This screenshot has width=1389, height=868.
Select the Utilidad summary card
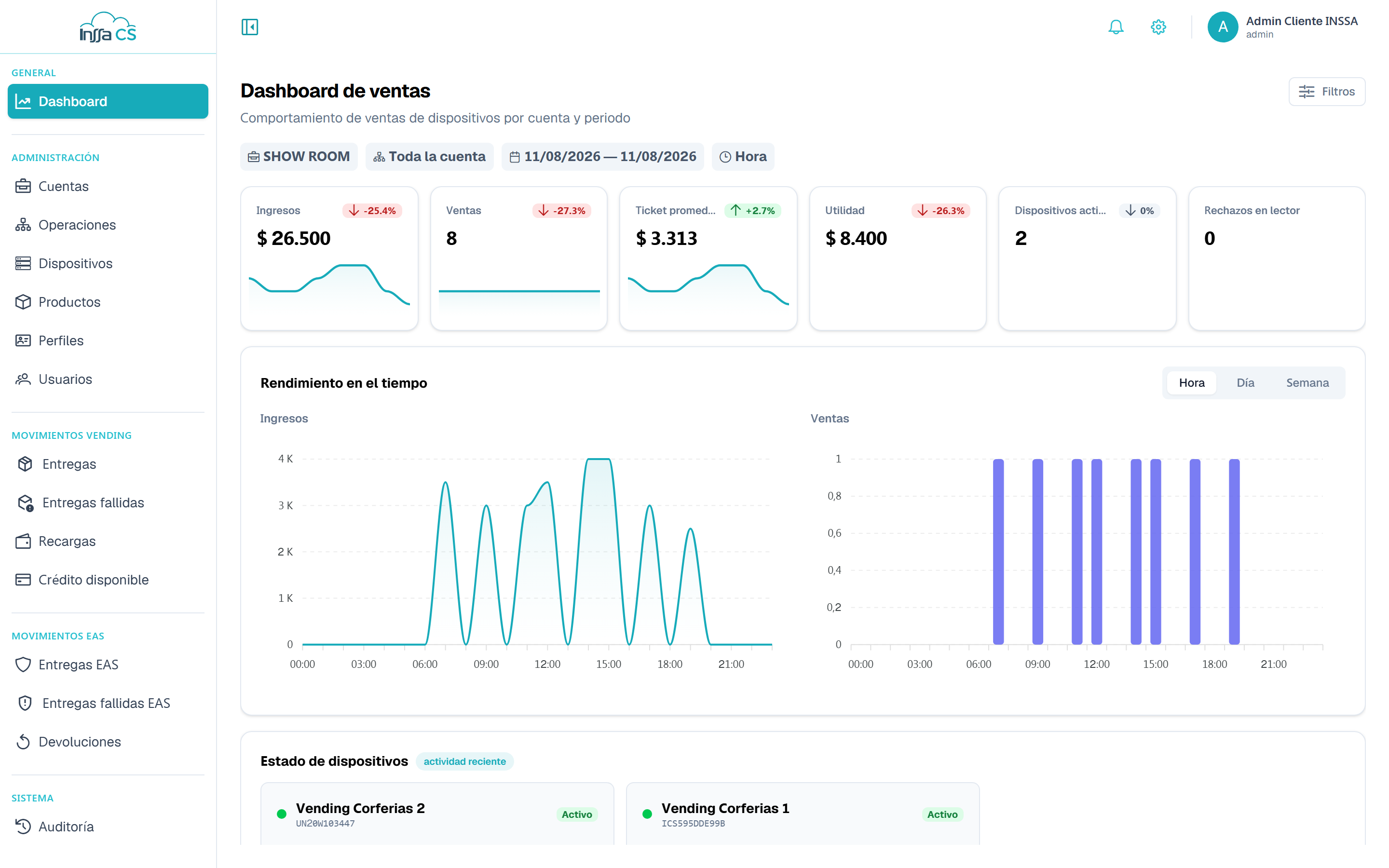point(898,258)
